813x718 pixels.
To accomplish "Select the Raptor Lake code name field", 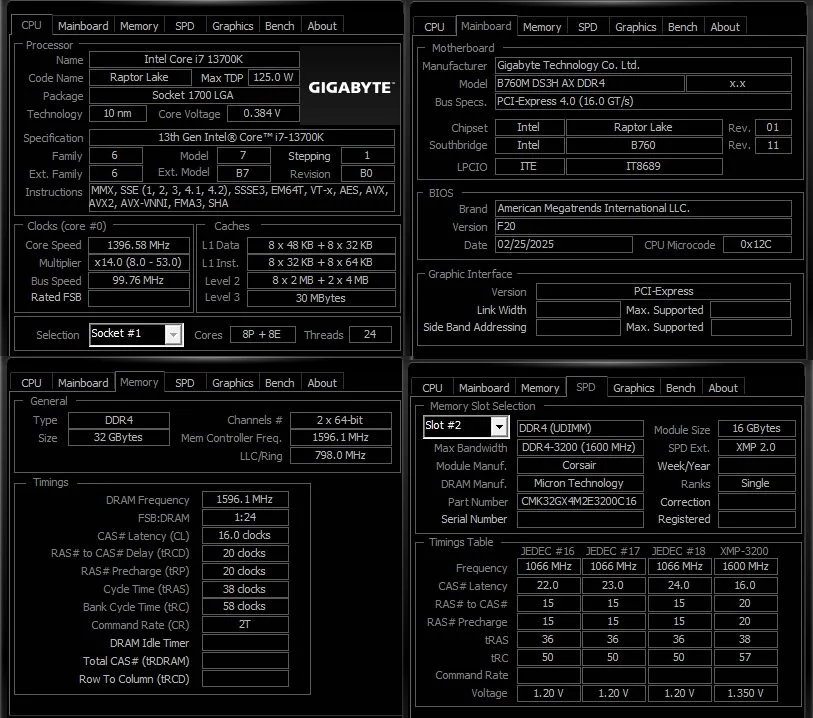I will 140,77.
